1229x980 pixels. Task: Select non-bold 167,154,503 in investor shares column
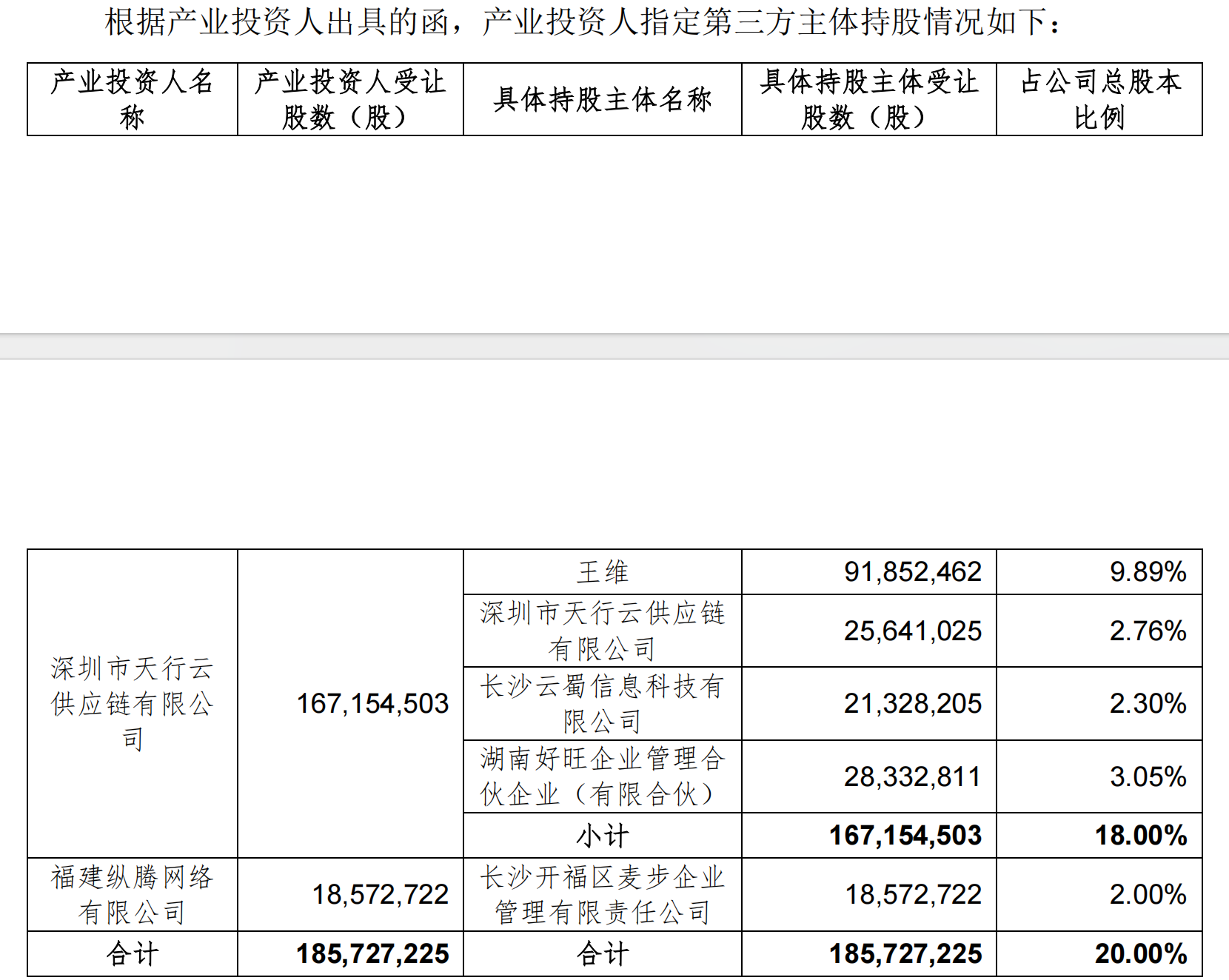(372, 703)
